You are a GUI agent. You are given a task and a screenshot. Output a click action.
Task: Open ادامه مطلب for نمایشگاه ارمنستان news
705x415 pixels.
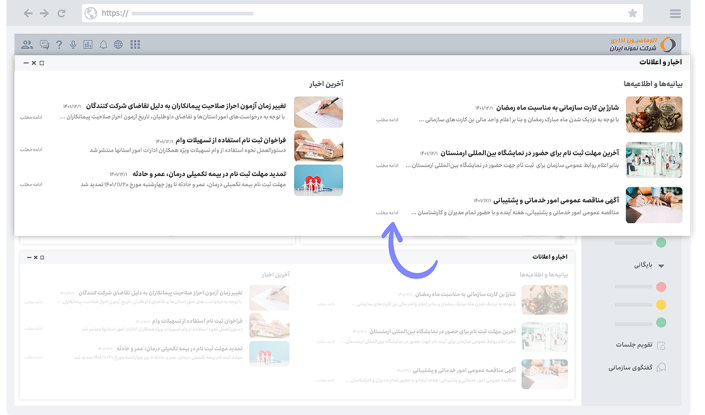pos(387,165)
